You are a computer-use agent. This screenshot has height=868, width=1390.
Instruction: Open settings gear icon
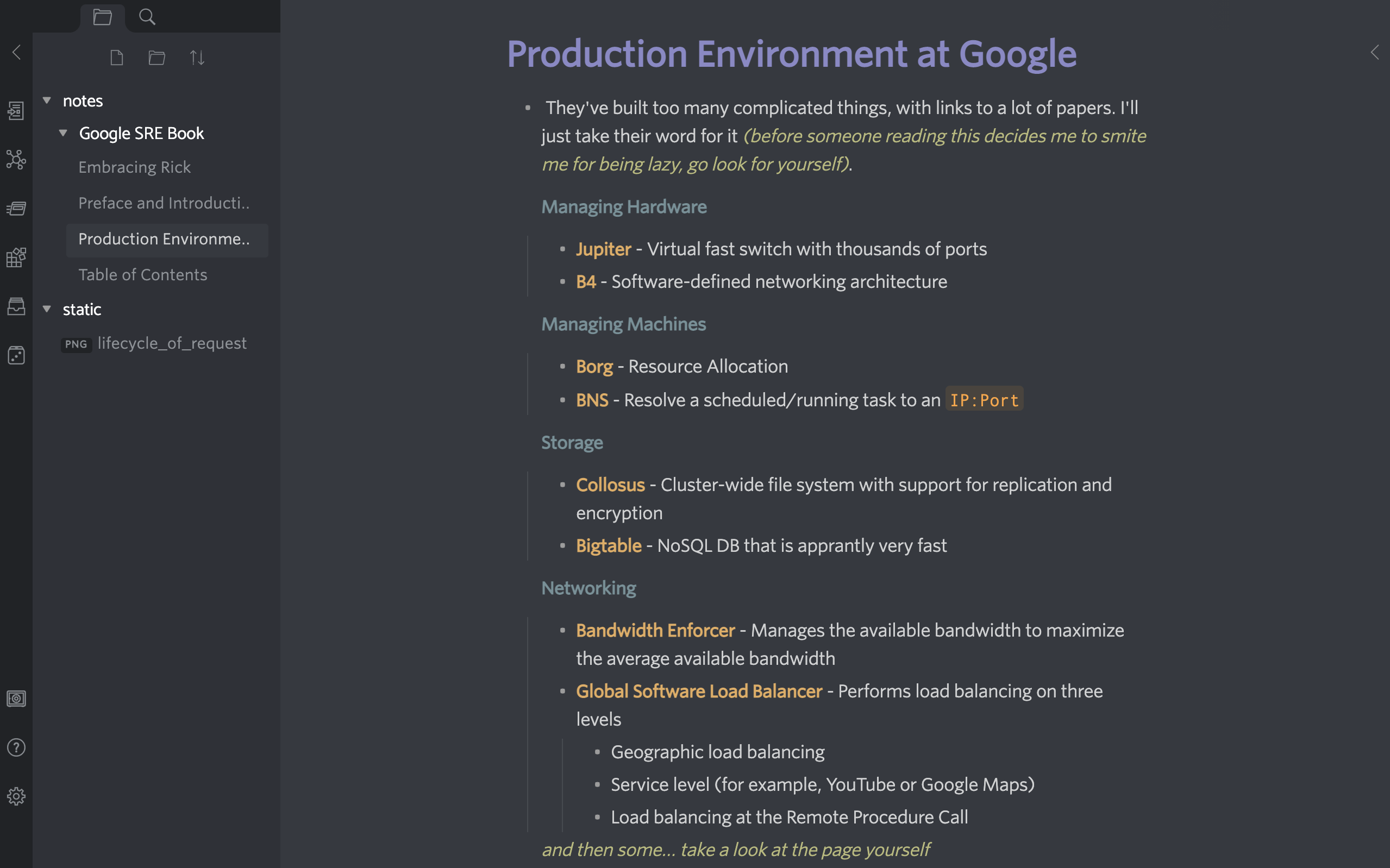[16, 796]
